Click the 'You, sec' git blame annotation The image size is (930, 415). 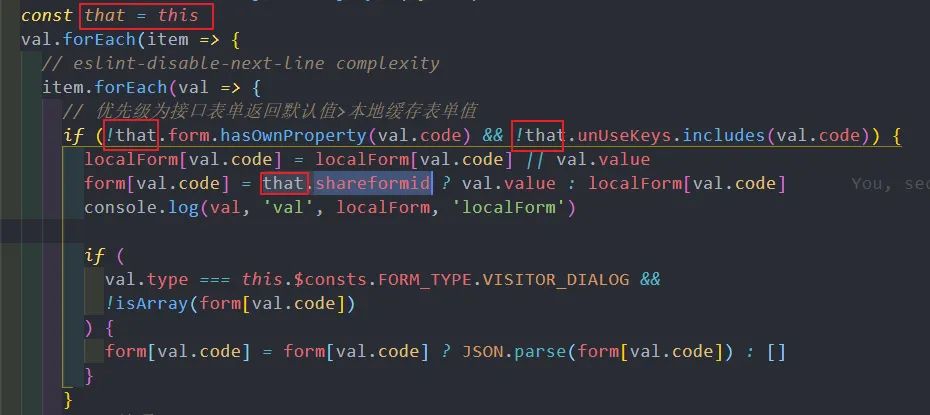(x=890, y=184)
